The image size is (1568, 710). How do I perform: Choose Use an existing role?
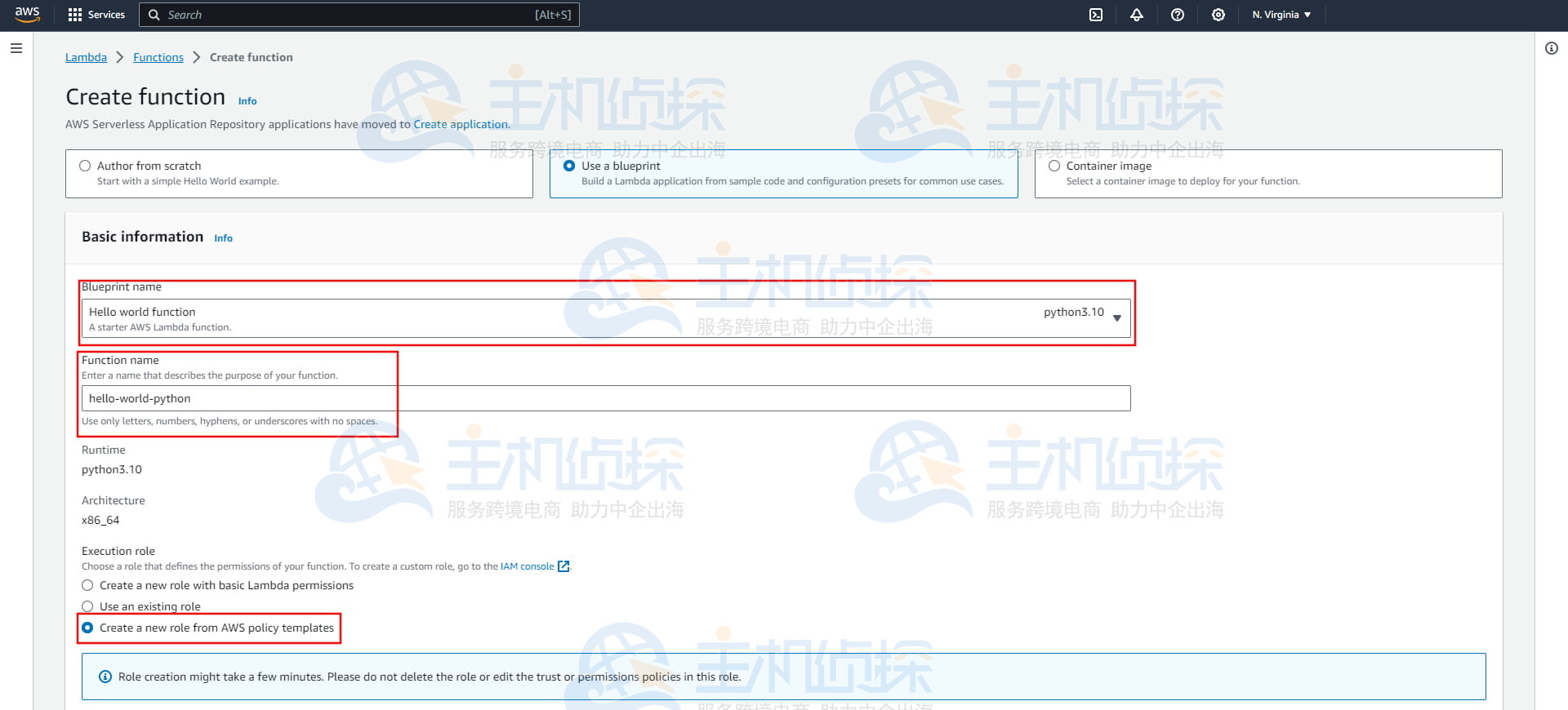(x=87, y=606)
